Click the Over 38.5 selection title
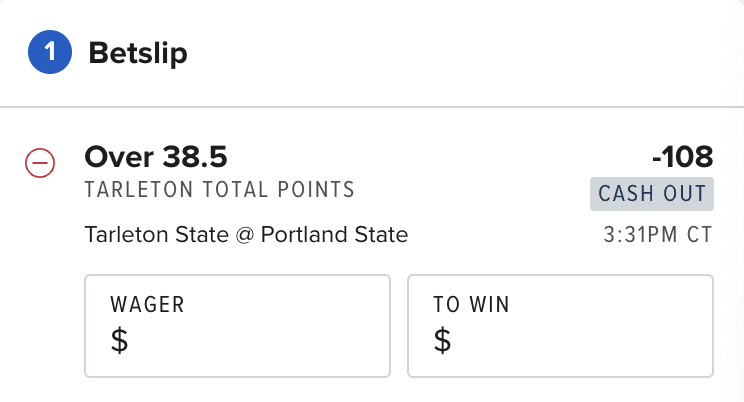 point(156,157)
